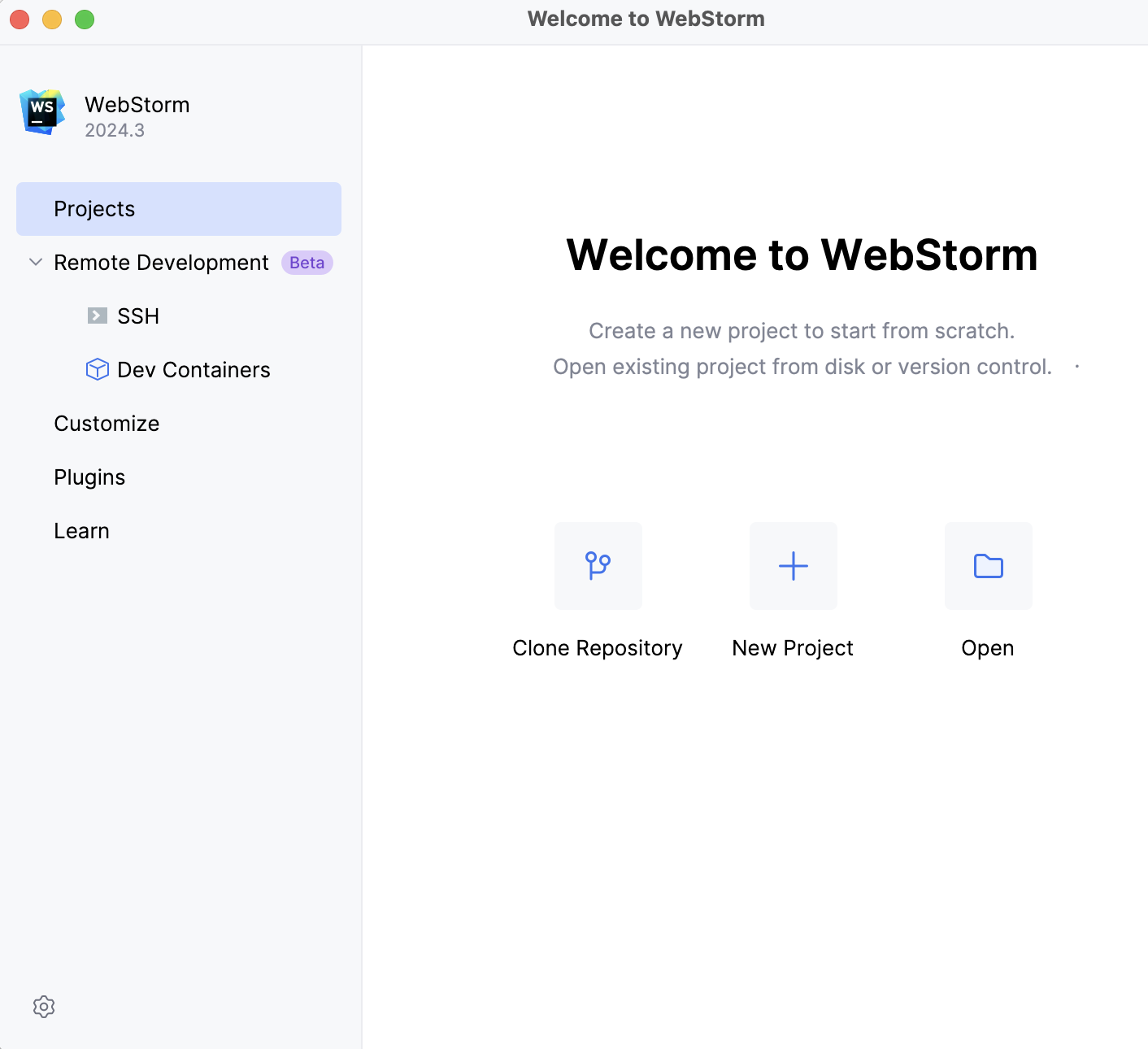
Task: Switch to the Customize tab
Action: click(106, 423)
